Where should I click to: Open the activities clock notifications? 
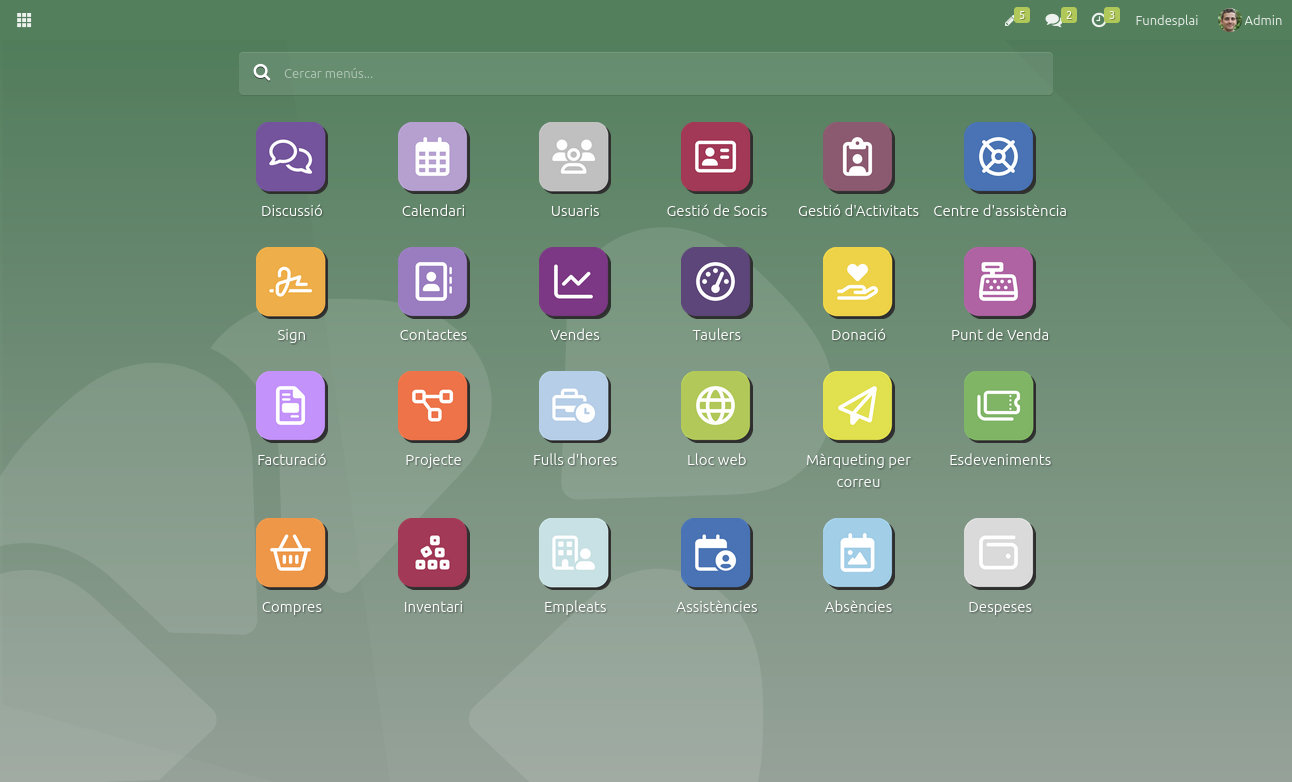click(1100, 20)
